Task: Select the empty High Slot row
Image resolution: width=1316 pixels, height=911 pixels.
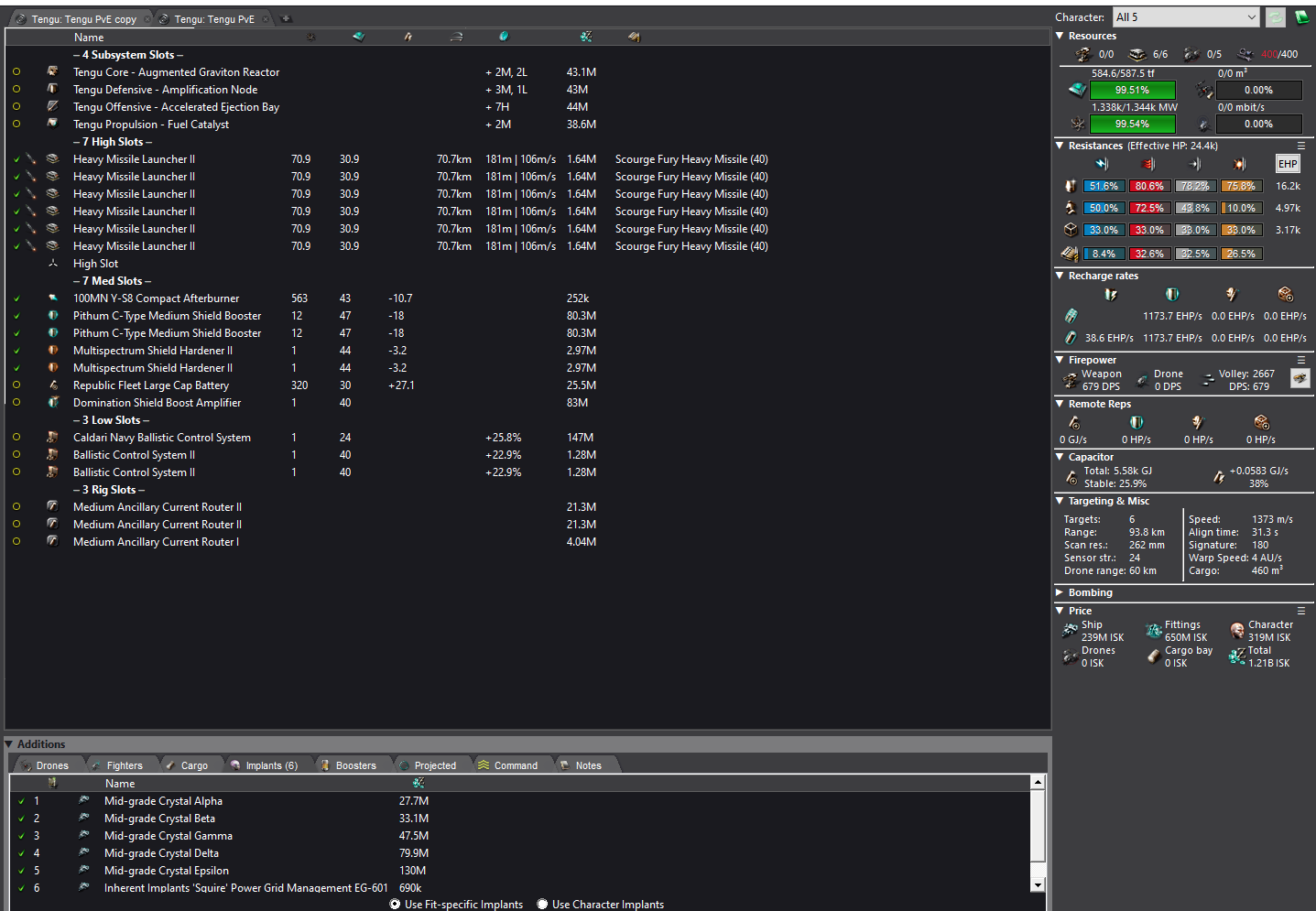Action: coord(527,264)
